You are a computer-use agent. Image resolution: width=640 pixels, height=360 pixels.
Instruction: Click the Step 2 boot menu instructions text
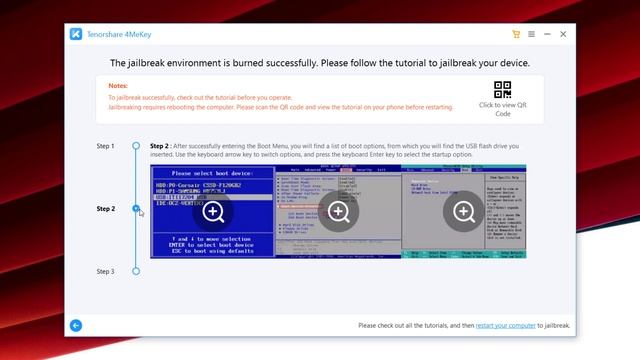335,150
